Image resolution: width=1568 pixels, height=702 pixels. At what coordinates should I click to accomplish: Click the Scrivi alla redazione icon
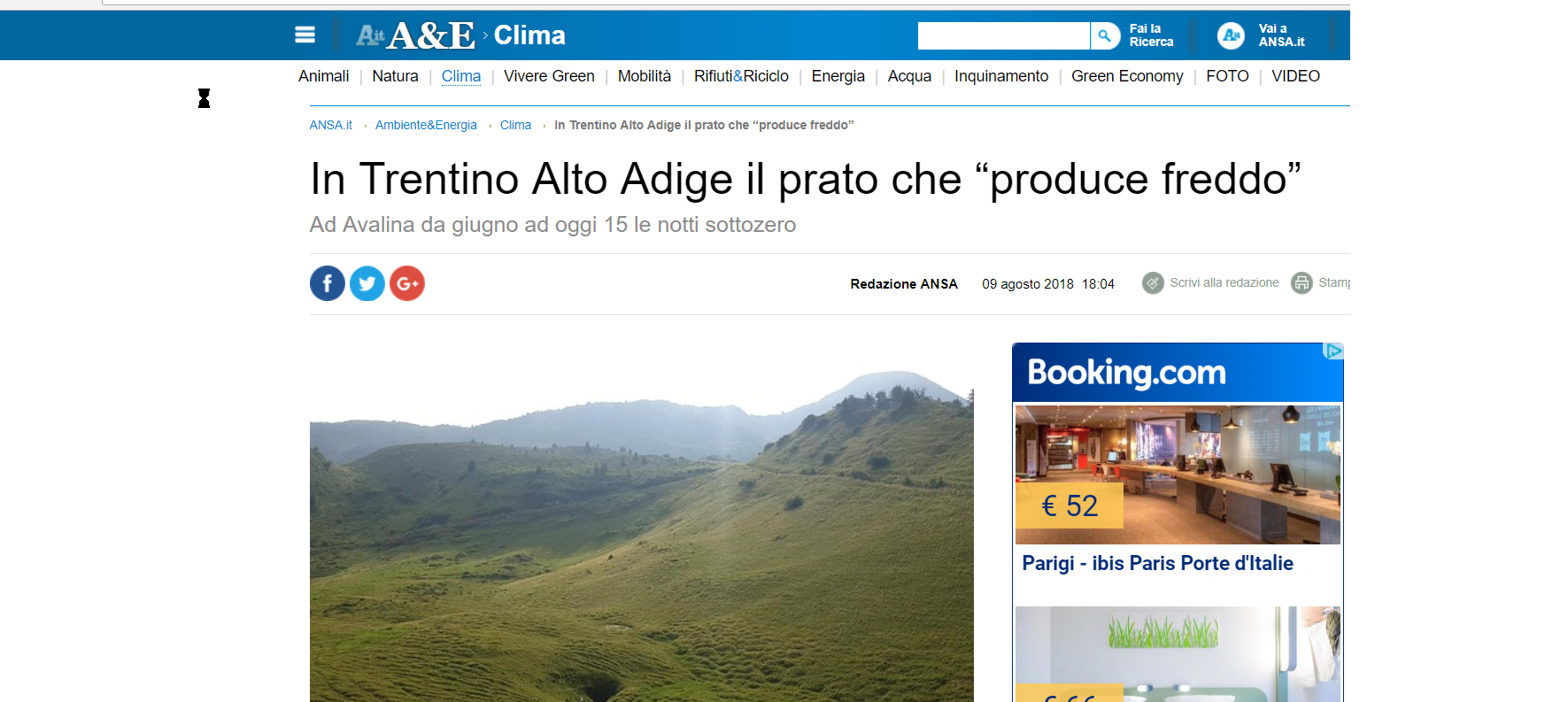[1153, 283]
